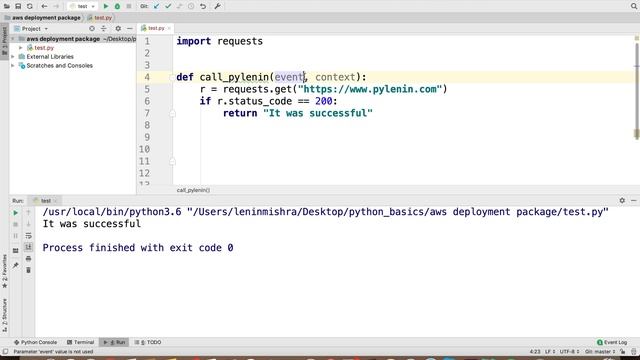Screen dimensions: 640x360
Task: Open Run panel settings gear
Action: click(622, 200)
